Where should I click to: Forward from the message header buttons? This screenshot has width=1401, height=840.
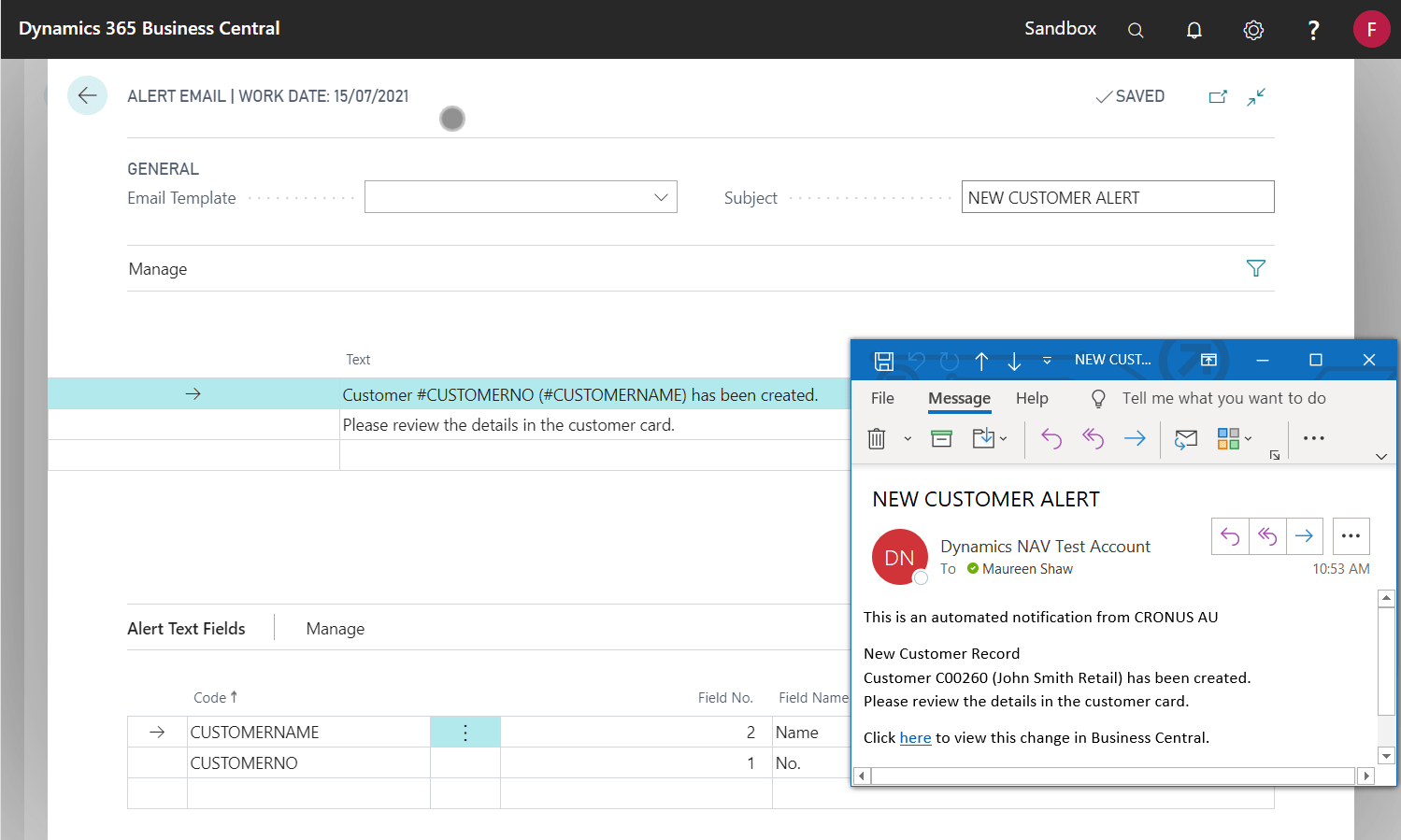[1305, 536]
